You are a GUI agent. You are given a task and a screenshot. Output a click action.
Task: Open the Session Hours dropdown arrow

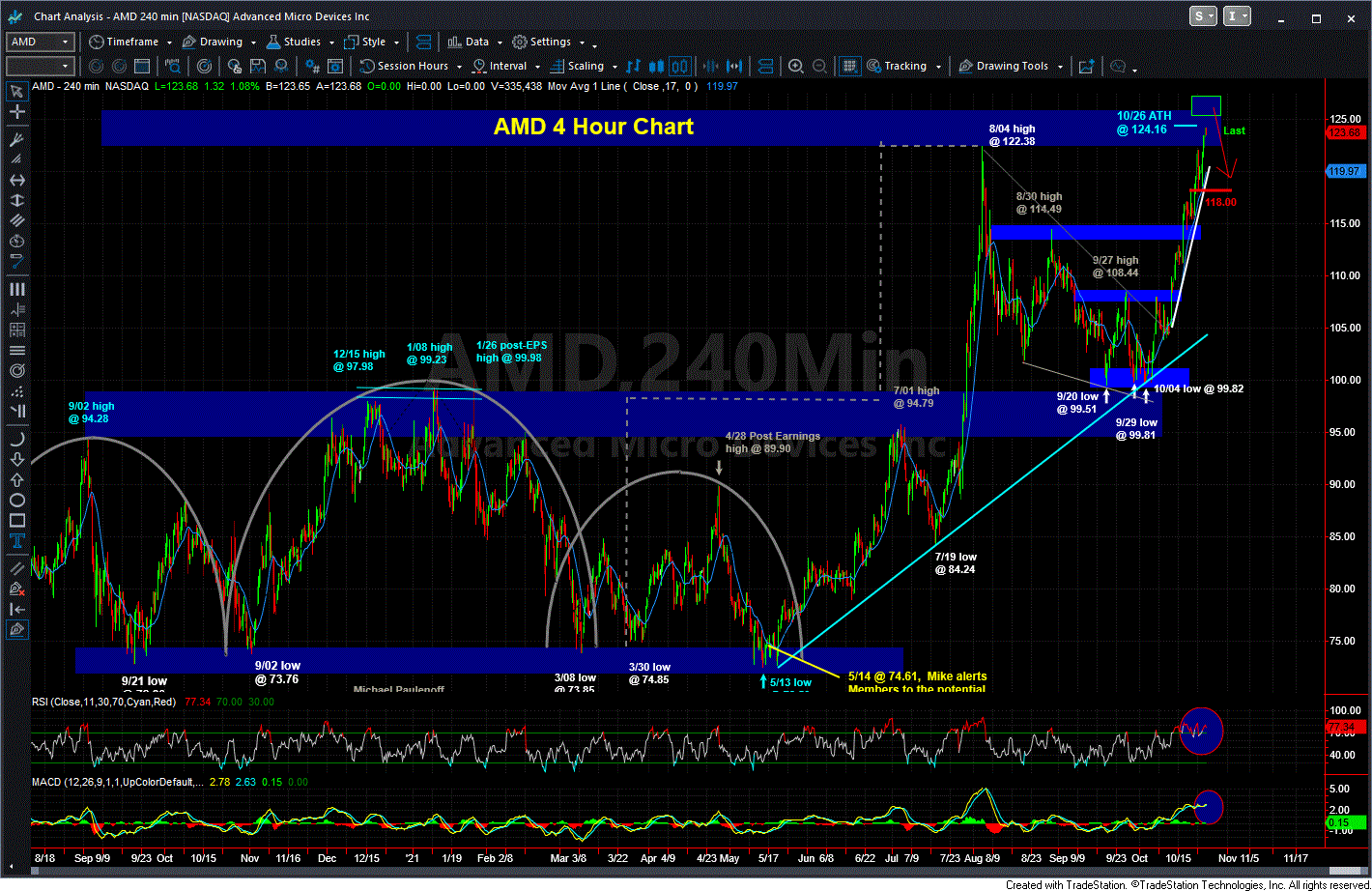pos(459,67)
